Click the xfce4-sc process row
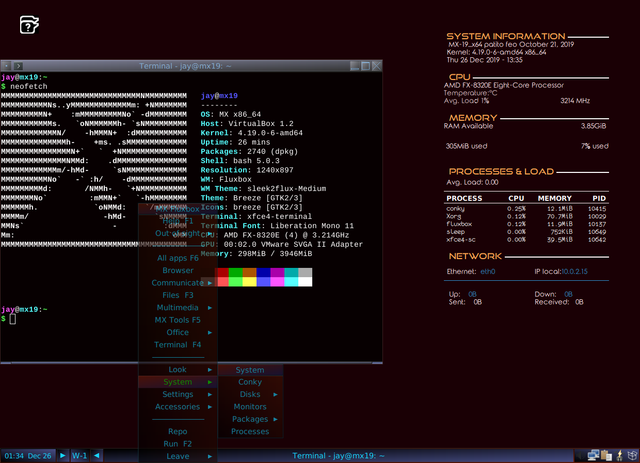The height and width of the screenshot is (463, 640). point(526,240)
